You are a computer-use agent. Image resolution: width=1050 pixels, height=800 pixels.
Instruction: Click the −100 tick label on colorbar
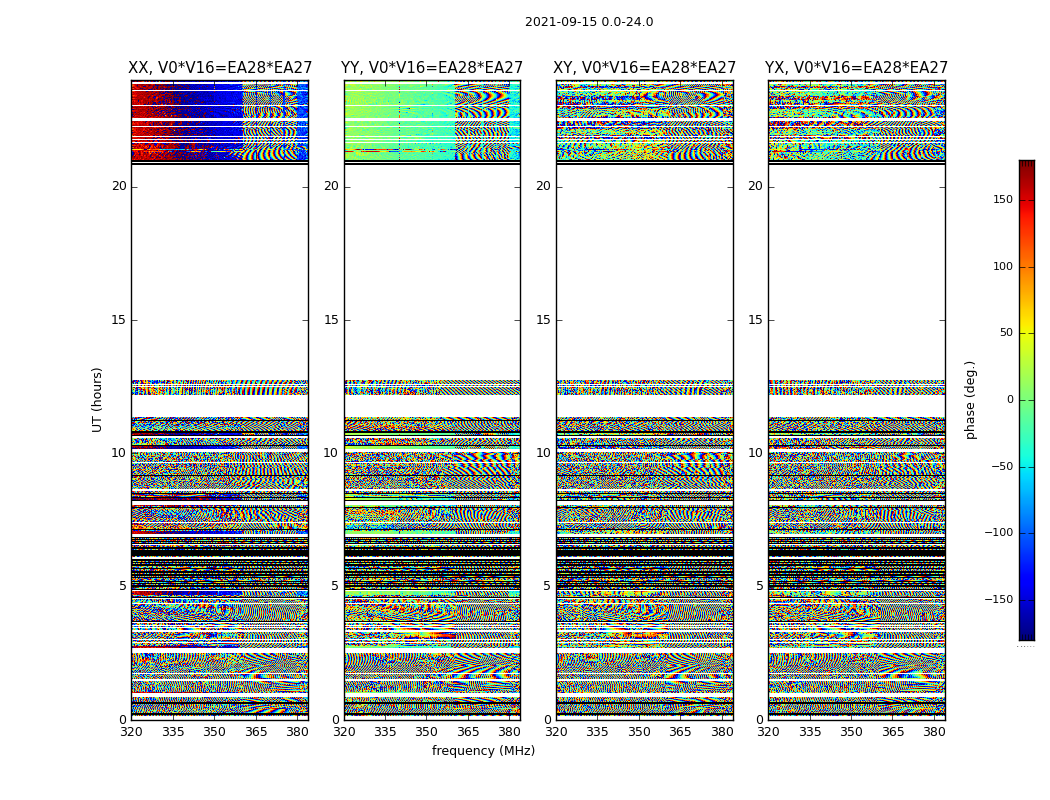(x=998, y=532)
